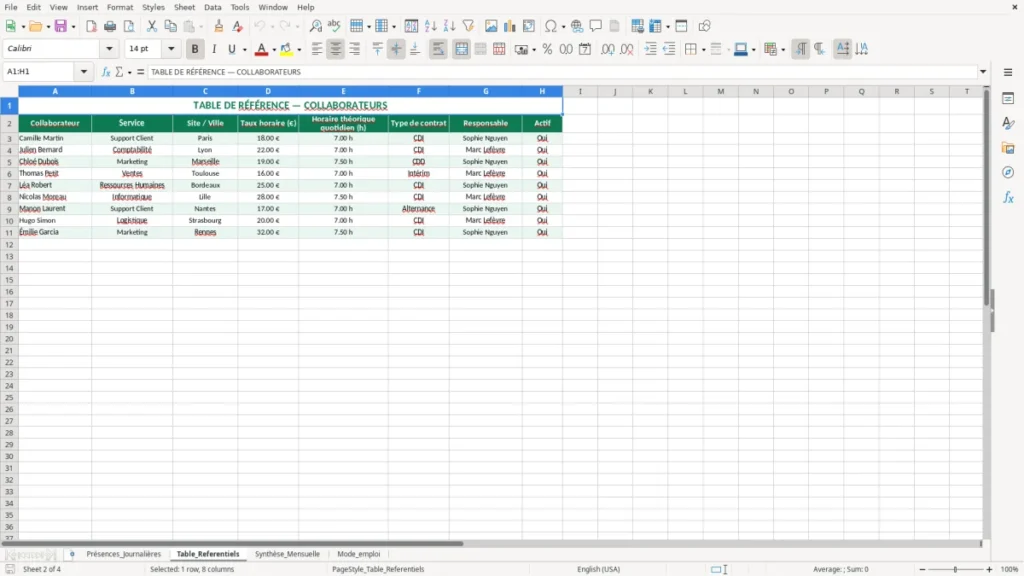Toggle Center Horizontally alignment

tap(336, 49)
